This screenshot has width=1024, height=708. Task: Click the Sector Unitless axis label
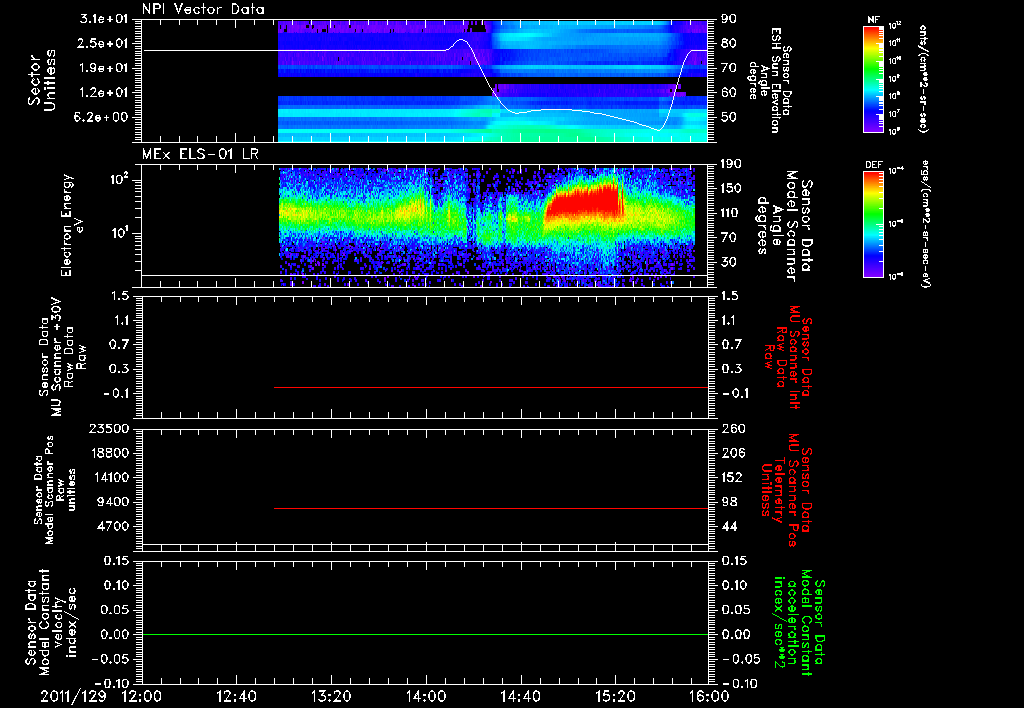click(x=42, y=80)
